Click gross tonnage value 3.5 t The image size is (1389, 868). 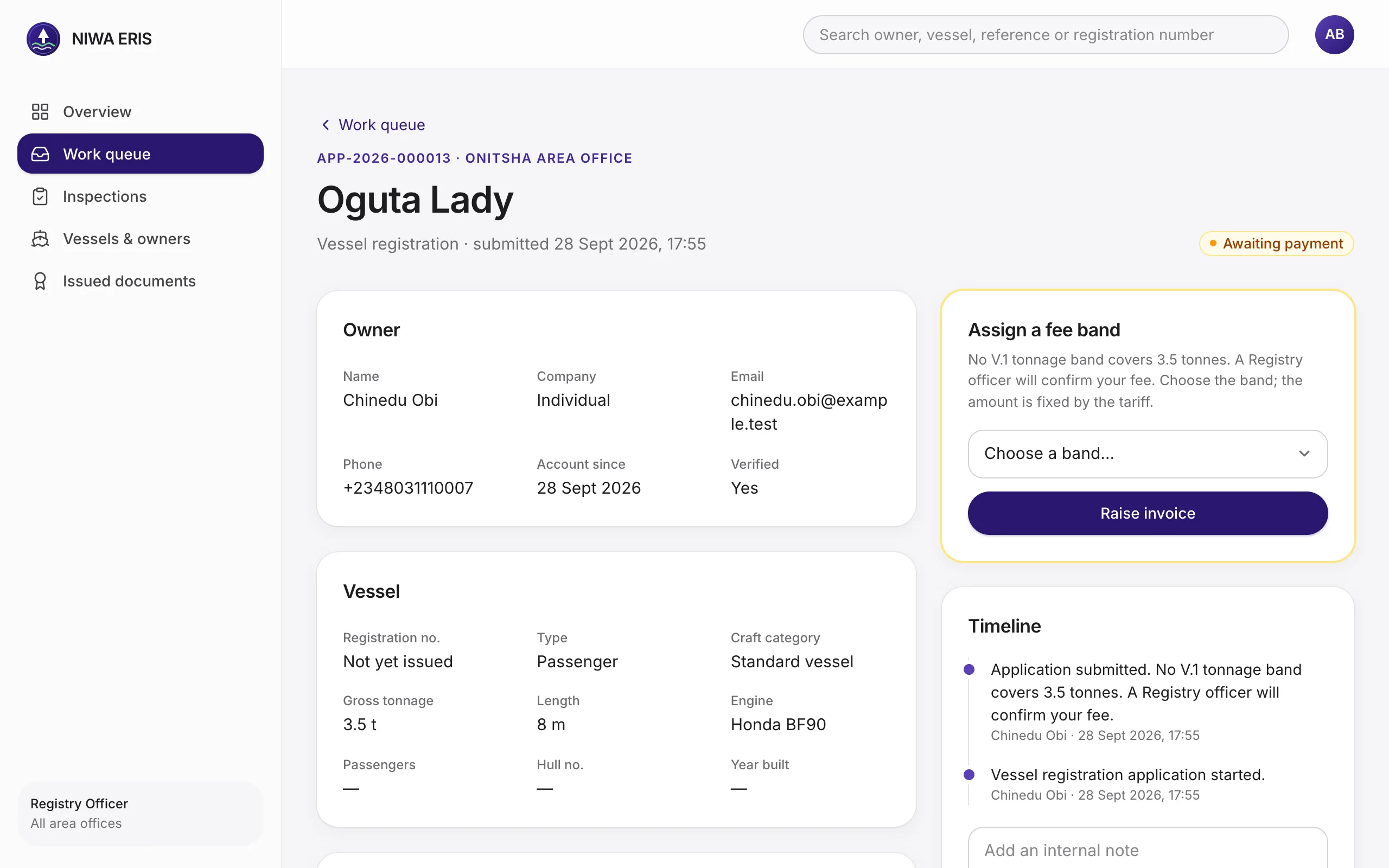click(x=360, y=724)
